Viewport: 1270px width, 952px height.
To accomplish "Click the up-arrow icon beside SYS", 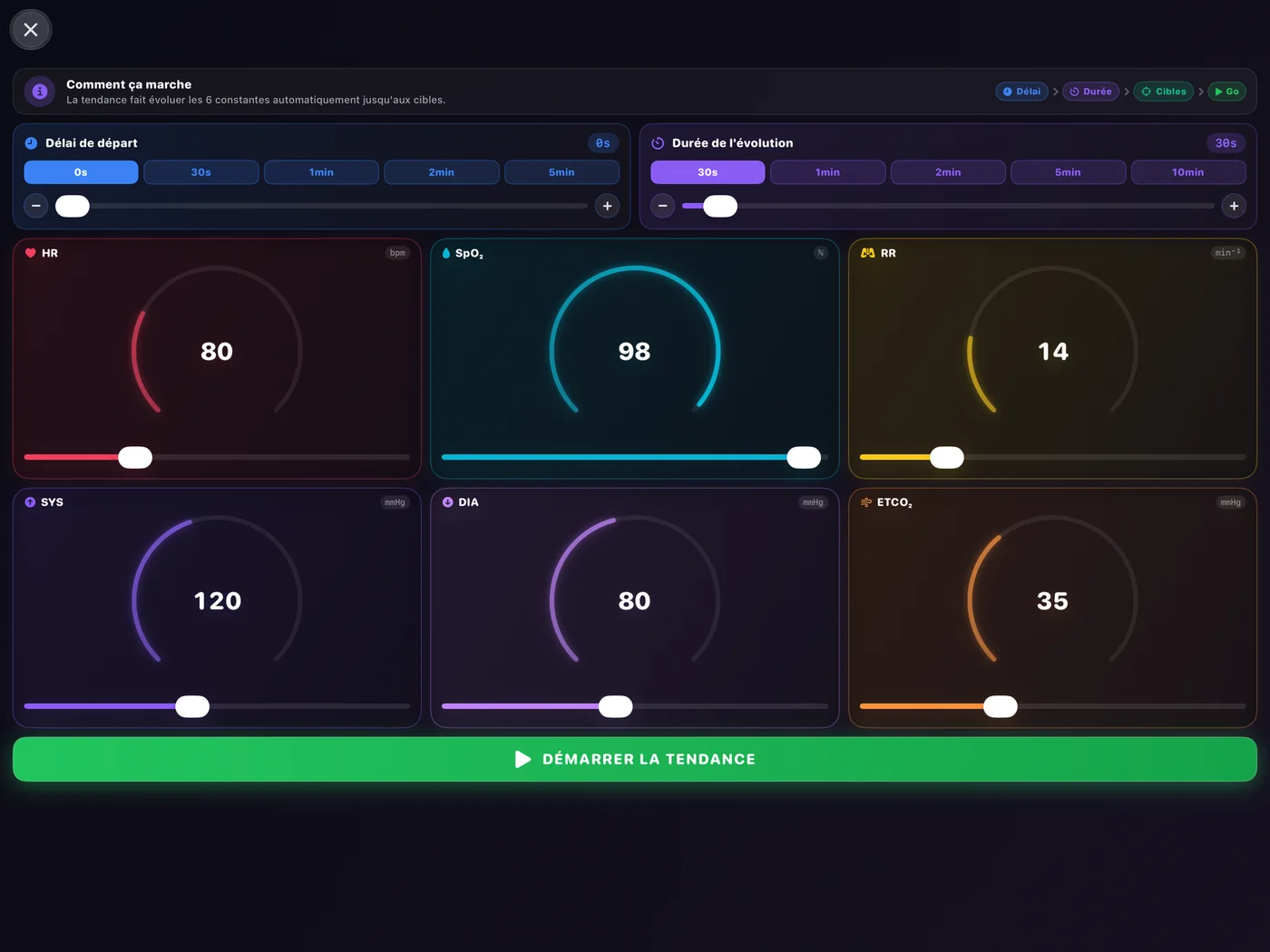I will (x=30, y=502).
